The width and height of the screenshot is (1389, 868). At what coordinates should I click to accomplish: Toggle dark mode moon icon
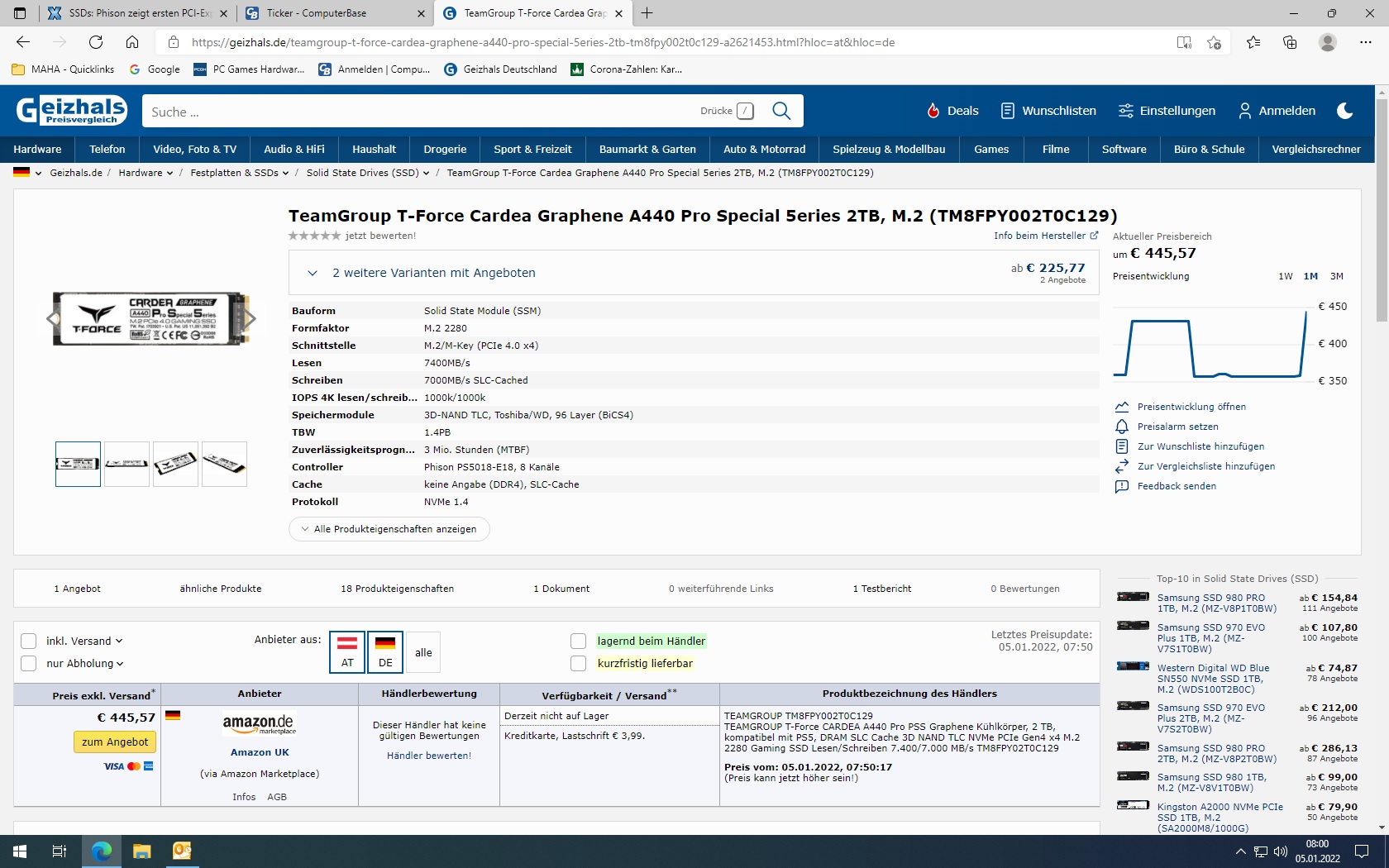tap(1345, 111)
